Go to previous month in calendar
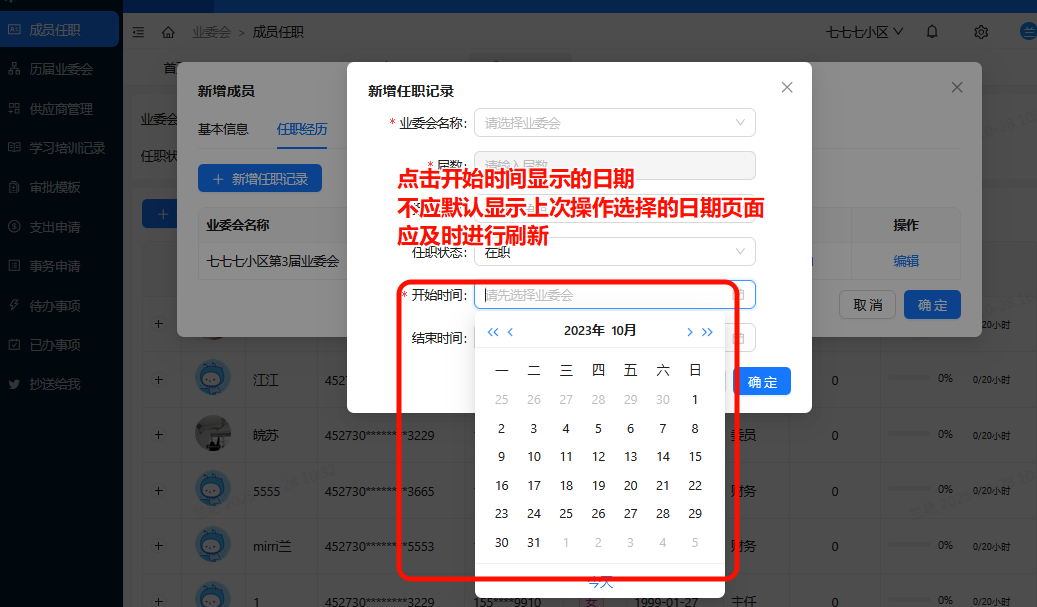Screen dimensions: 1037x607 pyautogui.click(x=510, y=332)
